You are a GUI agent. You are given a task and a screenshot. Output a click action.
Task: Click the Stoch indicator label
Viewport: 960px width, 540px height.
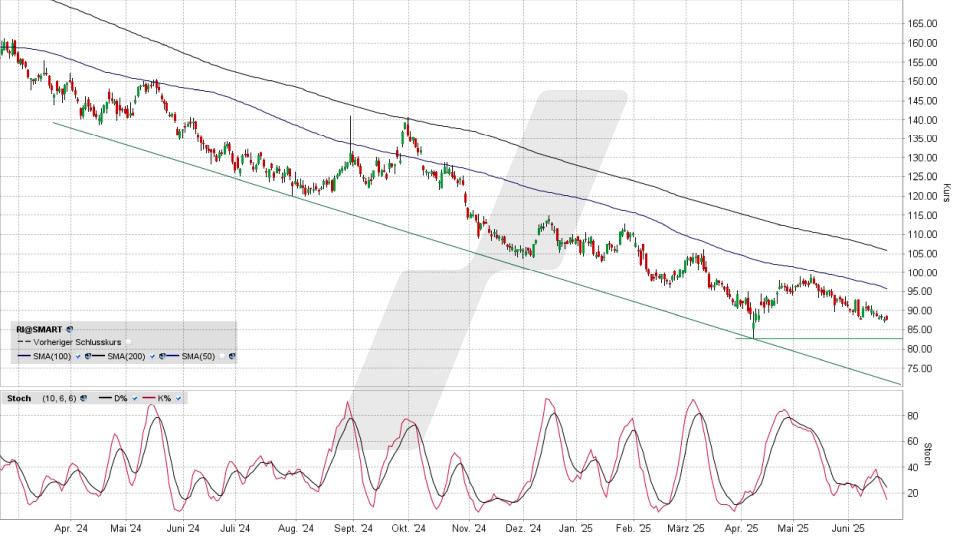coord(19,398)
